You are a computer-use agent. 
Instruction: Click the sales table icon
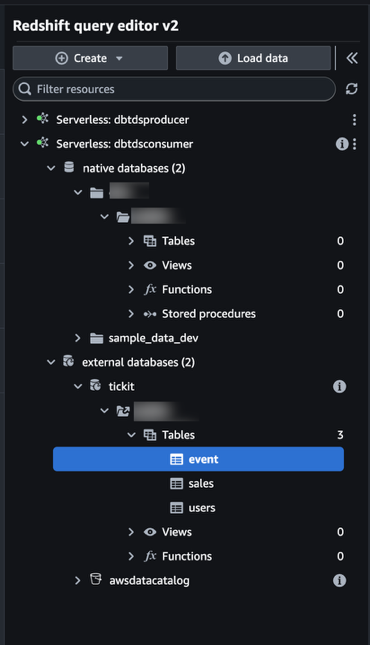(x=177, y=483)
